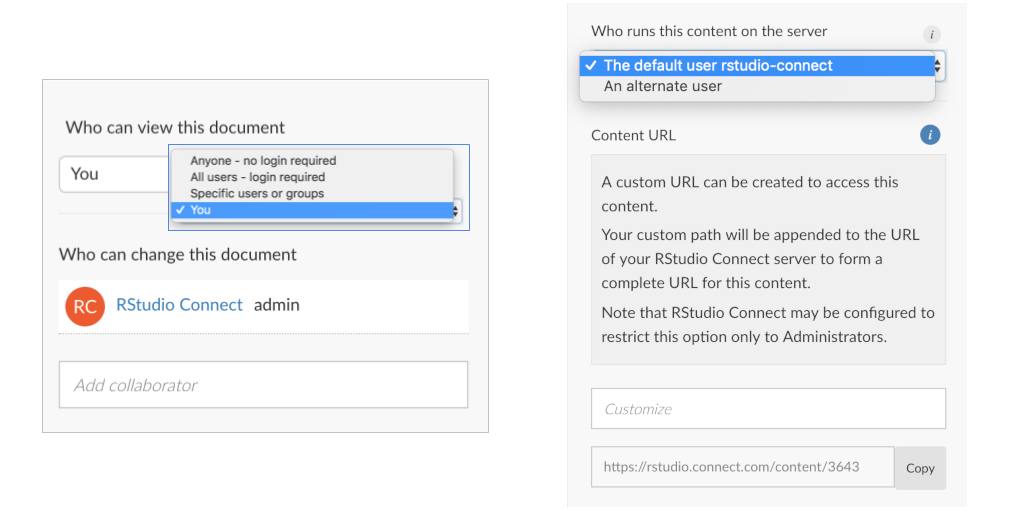This screenshot has height=510, width=1017.
Task: Click the run-as user dropdown arrows
Action: [938, 66]
